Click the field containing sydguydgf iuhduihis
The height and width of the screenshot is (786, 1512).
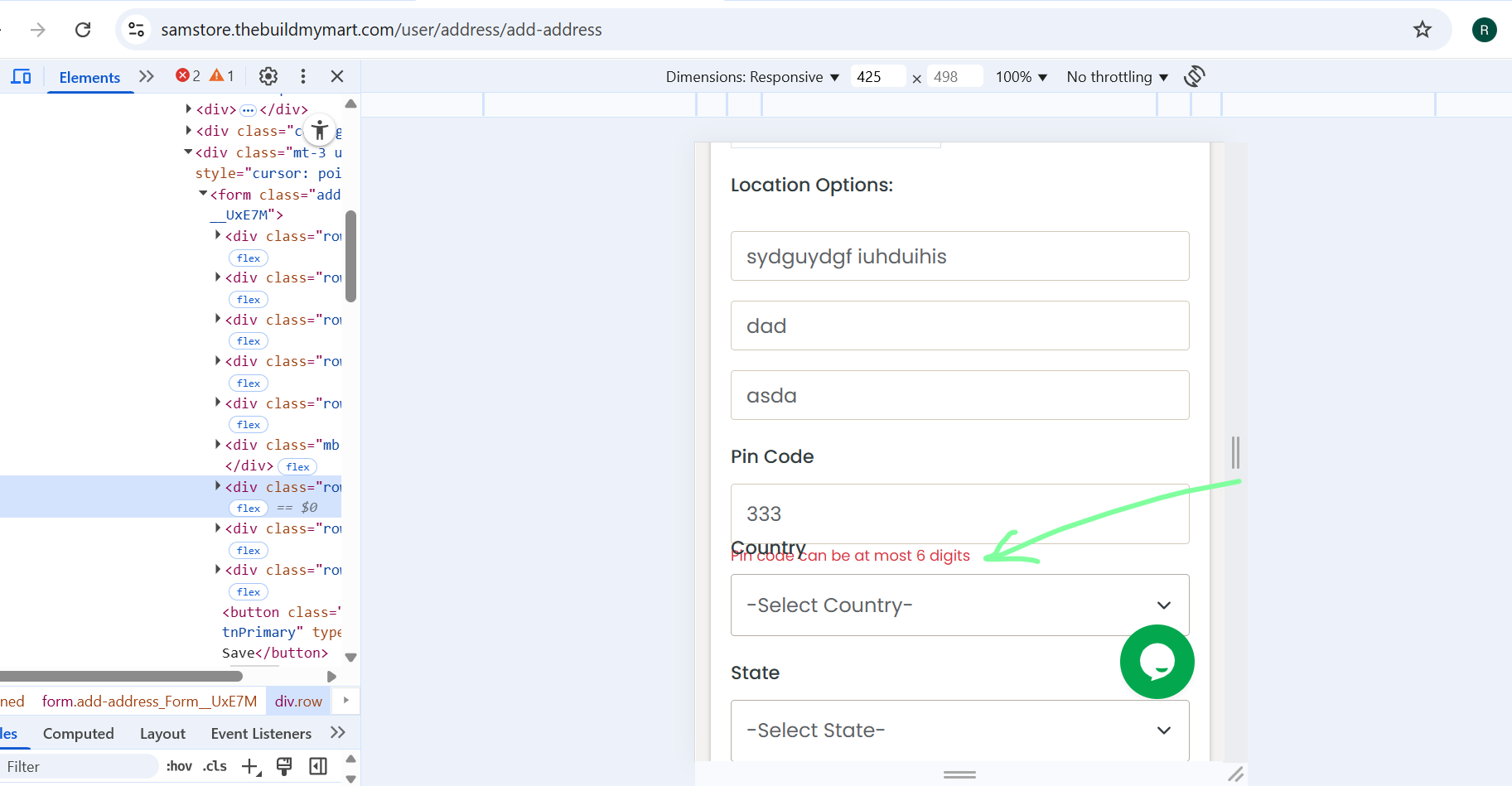tap(959, 256)
